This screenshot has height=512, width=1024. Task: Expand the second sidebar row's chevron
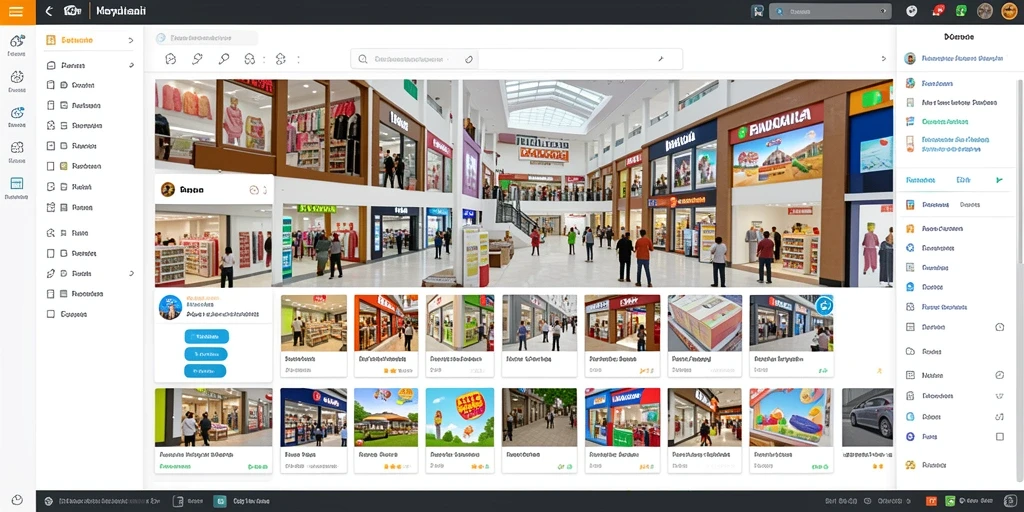click(131, 65)
